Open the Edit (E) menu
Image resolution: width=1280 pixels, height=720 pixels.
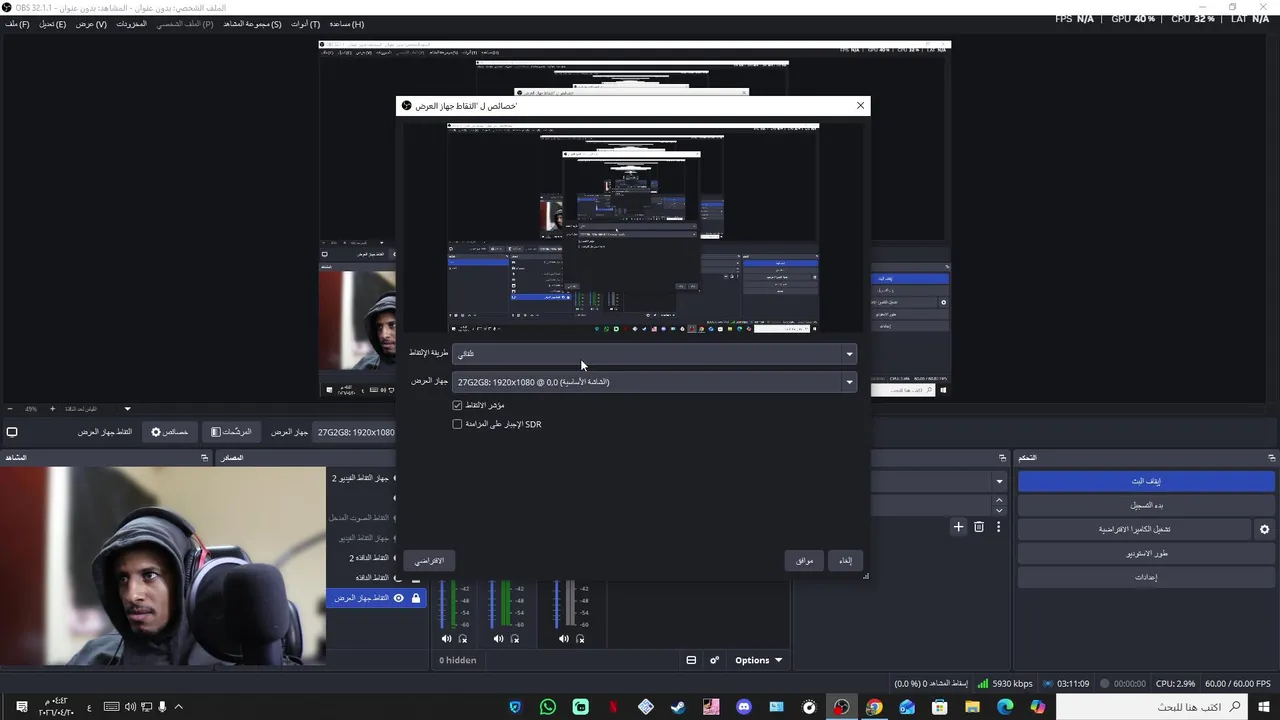pyautogui.click(x=52, y=24)
